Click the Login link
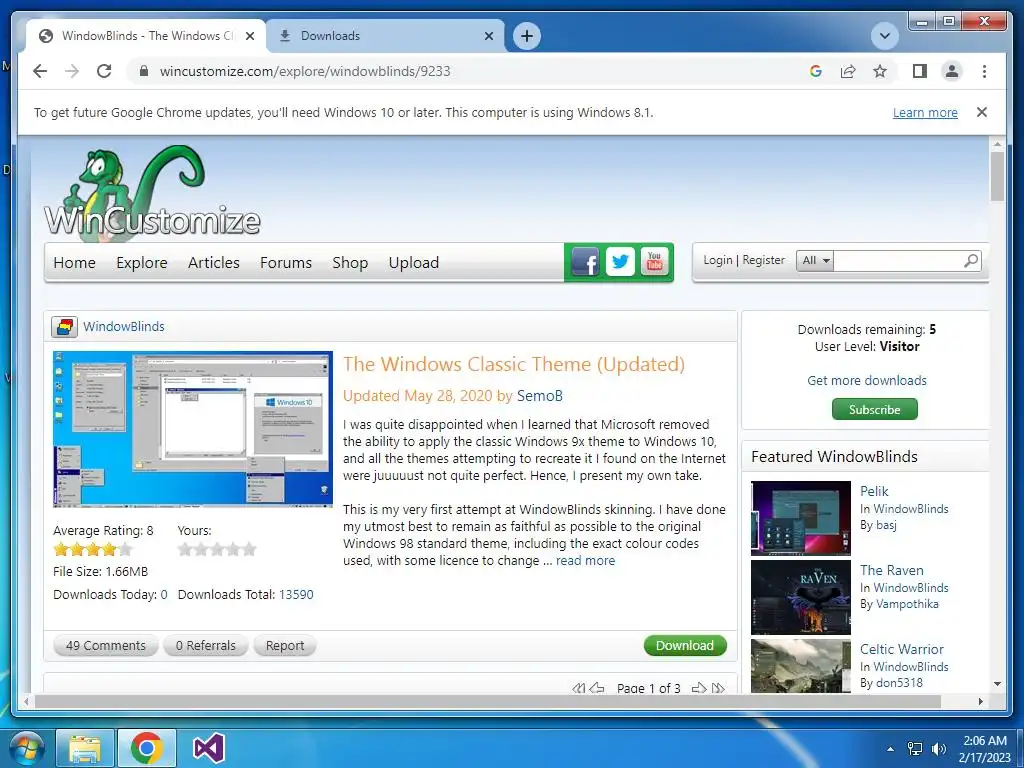This screenshot has height=768, width=1024. point(718,260)
